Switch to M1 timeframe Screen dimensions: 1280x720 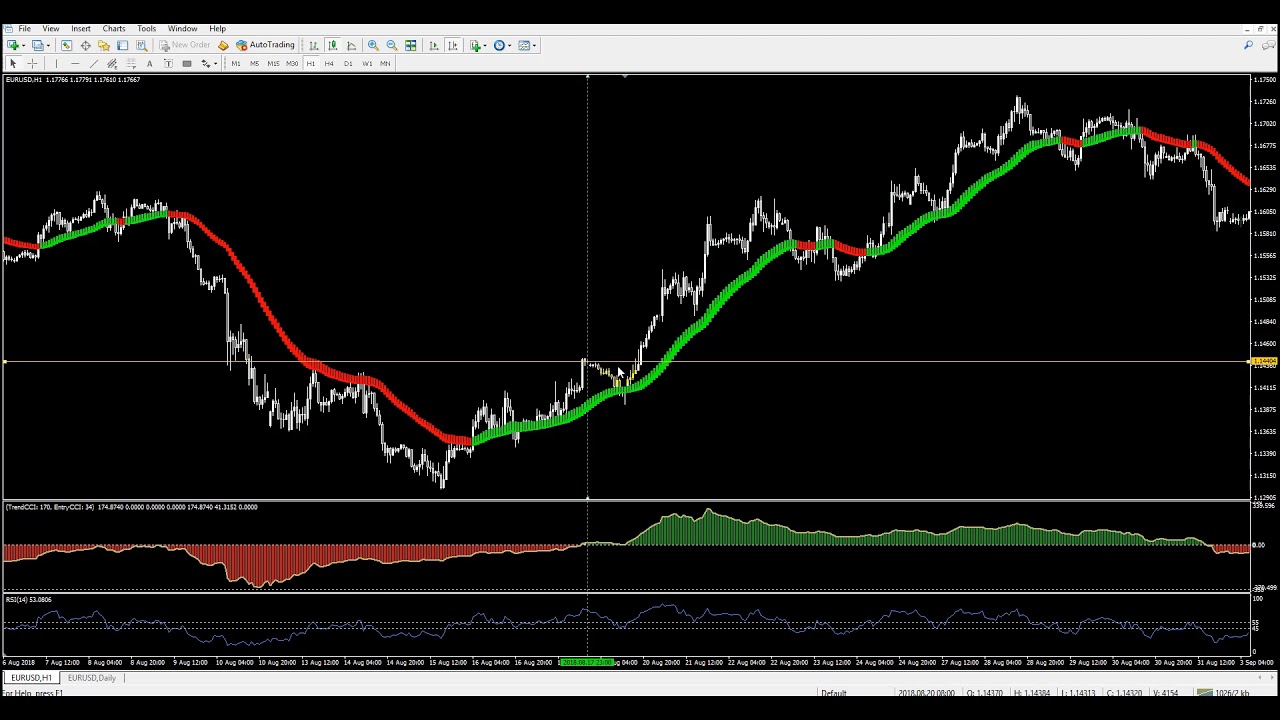click(236, 63)
